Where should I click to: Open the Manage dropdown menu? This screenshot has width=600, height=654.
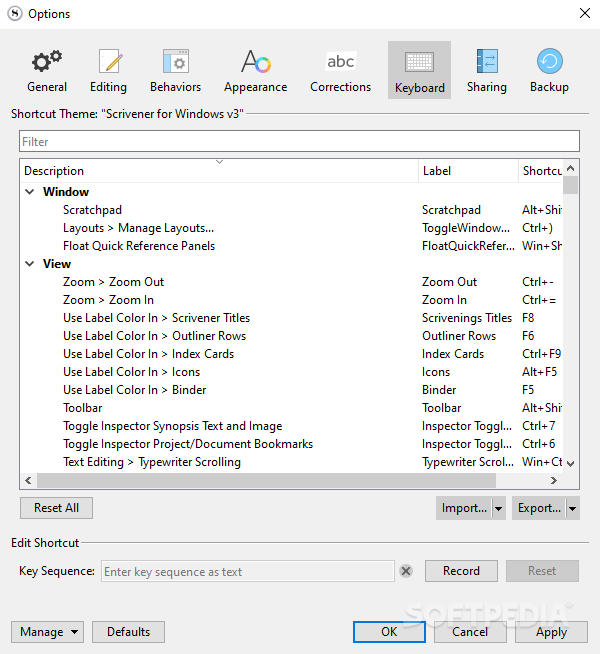click(x=47, y=632)
